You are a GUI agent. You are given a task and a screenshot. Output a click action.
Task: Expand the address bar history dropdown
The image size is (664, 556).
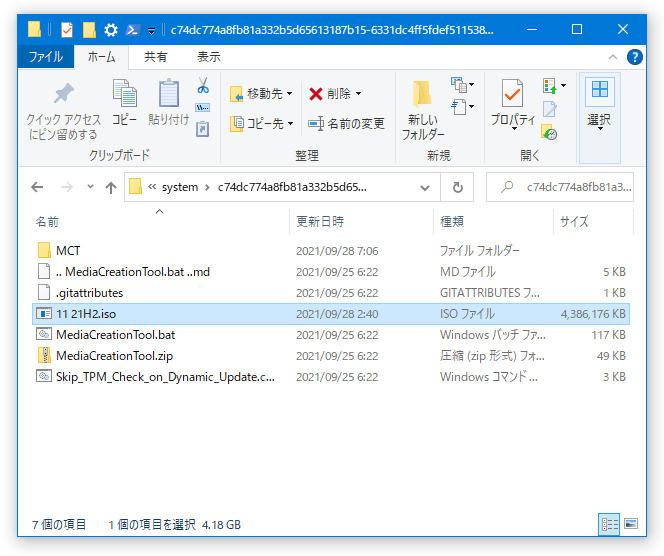click(425, 188)
